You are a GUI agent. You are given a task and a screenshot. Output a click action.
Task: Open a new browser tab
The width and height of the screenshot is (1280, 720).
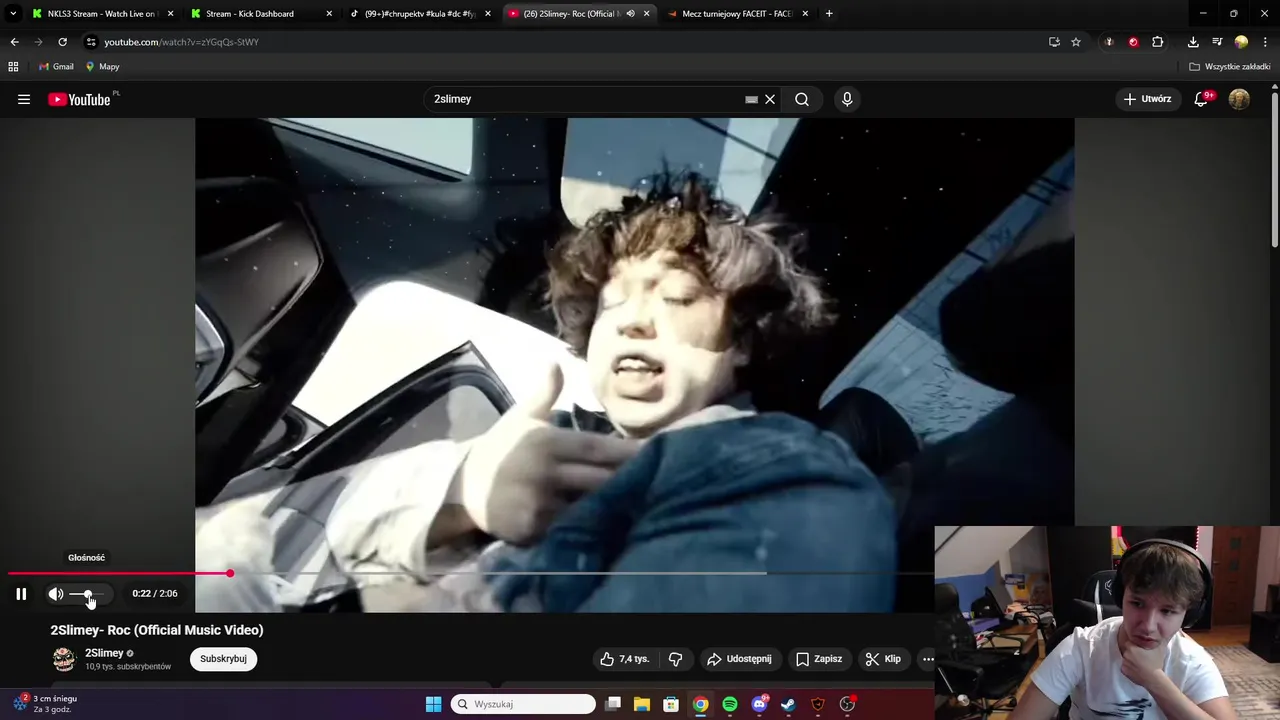tap(829, 14)
